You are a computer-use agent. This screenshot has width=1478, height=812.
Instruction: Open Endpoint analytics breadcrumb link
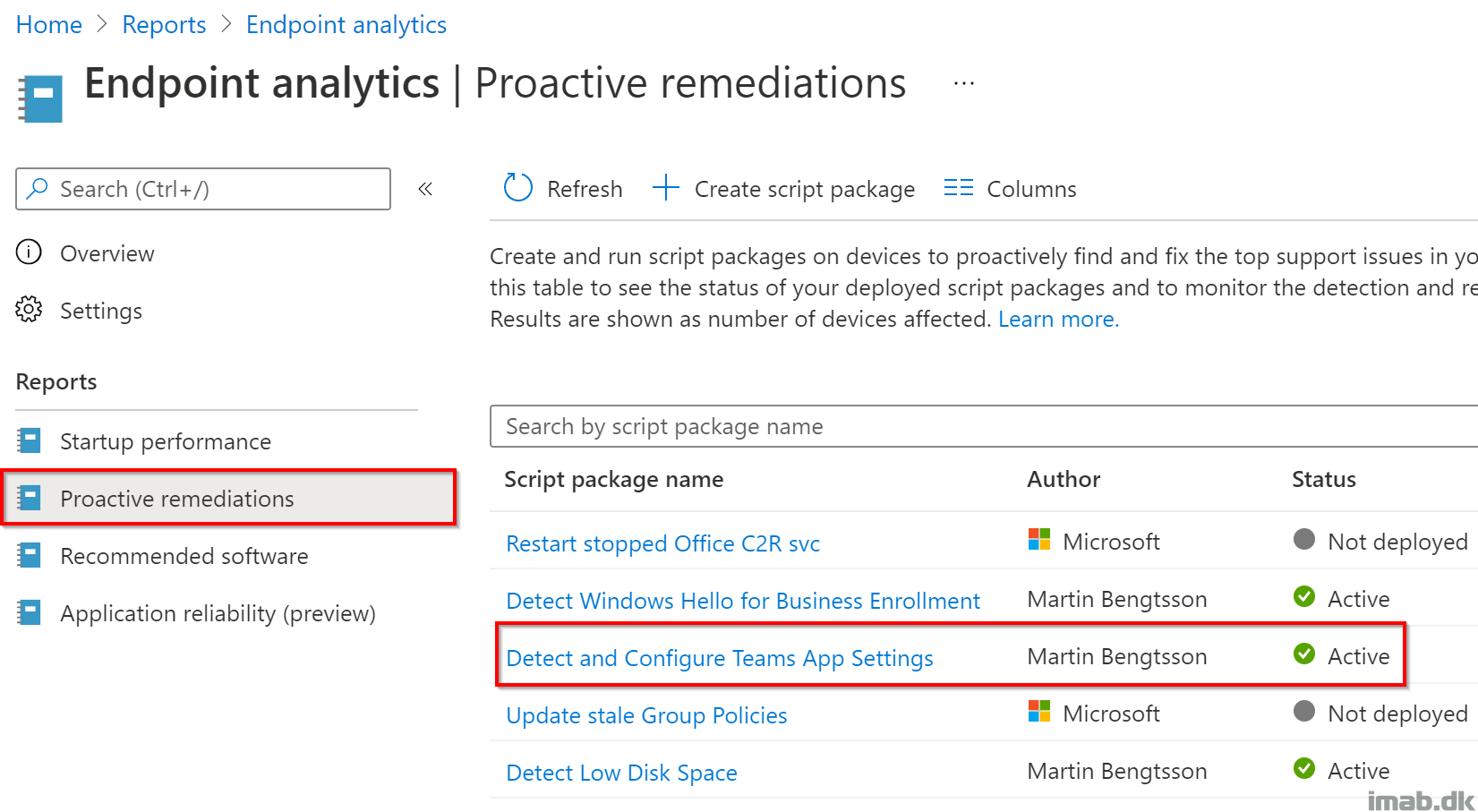(346, 25)
